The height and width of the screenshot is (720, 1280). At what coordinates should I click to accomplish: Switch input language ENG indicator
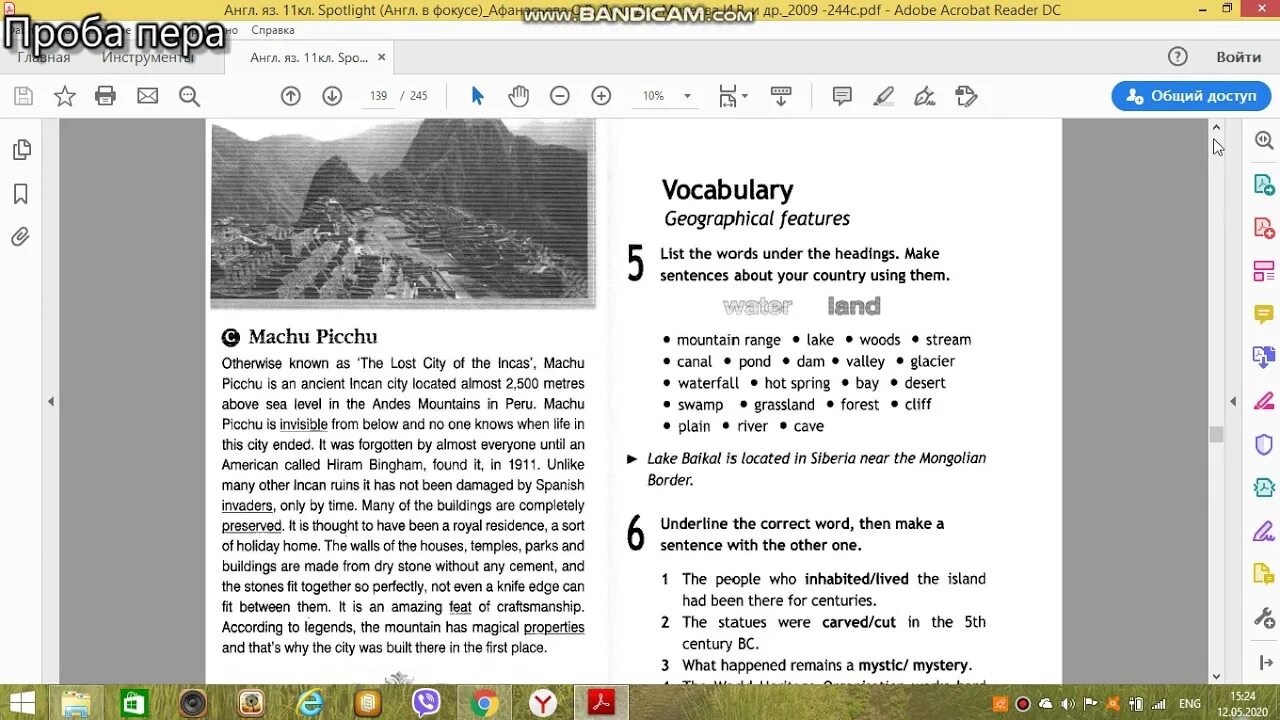coord(1190,704)
